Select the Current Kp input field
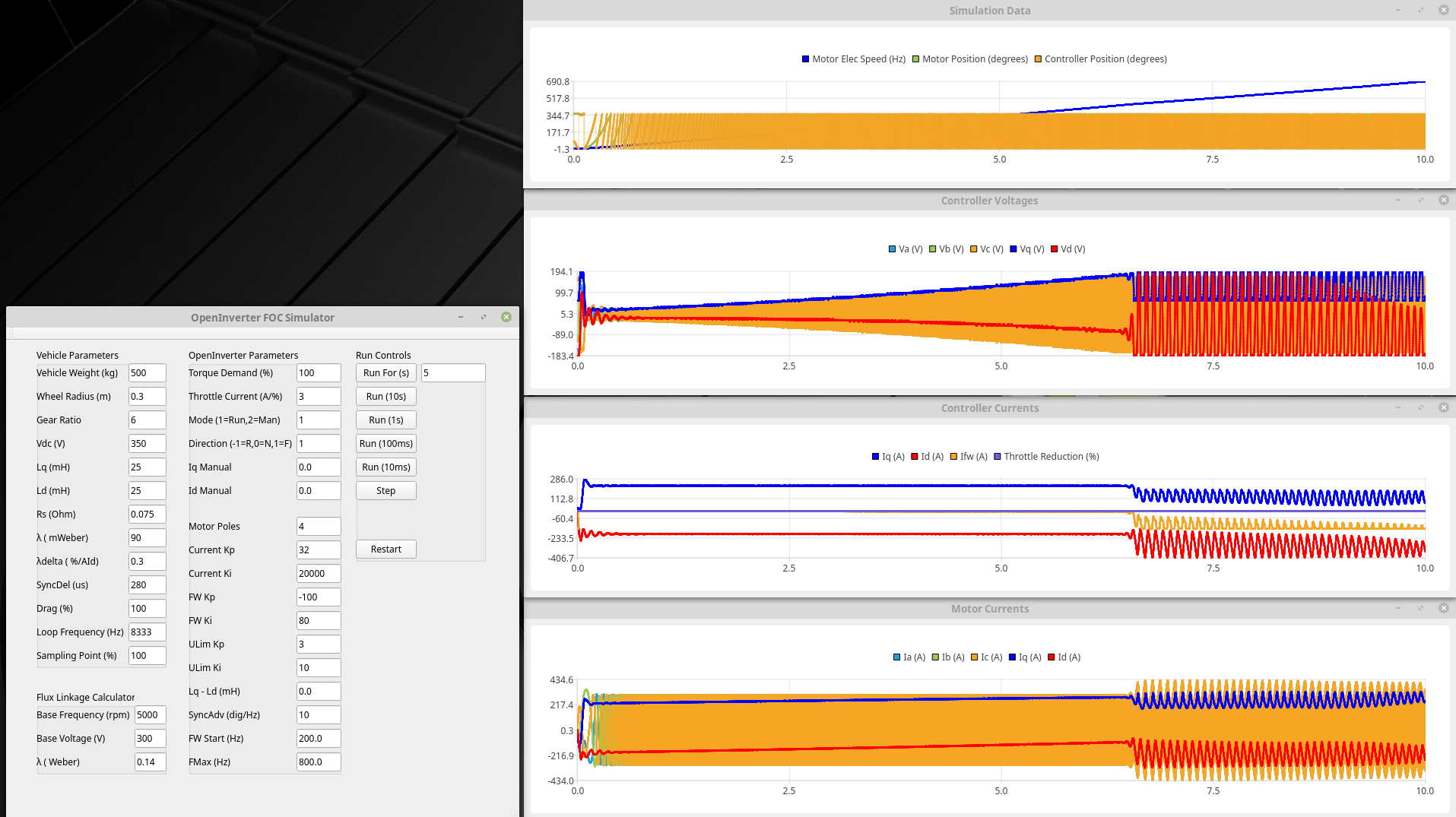Image resolution: width=1456 pixels, height=817 pixels. click(318, 549)
